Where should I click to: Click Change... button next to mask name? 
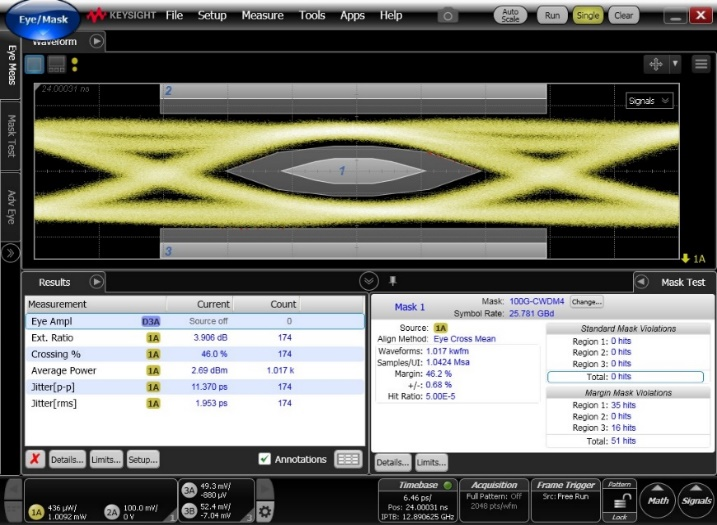(x=586, y=301)
